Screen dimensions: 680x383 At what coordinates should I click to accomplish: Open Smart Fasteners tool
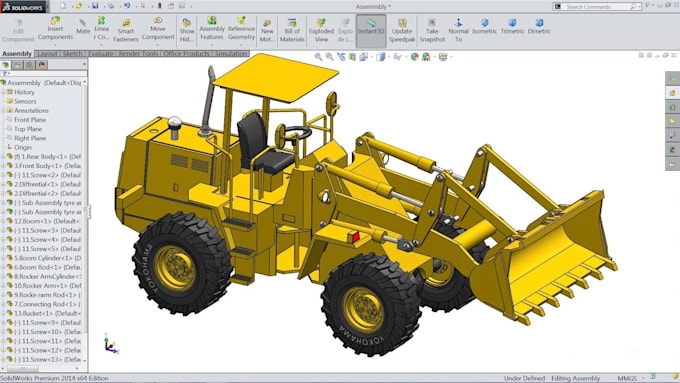[x=126, y=30]
